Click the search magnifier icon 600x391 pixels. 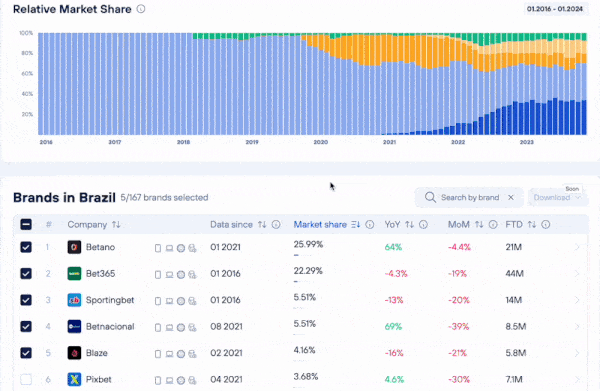tap(430, 197)
